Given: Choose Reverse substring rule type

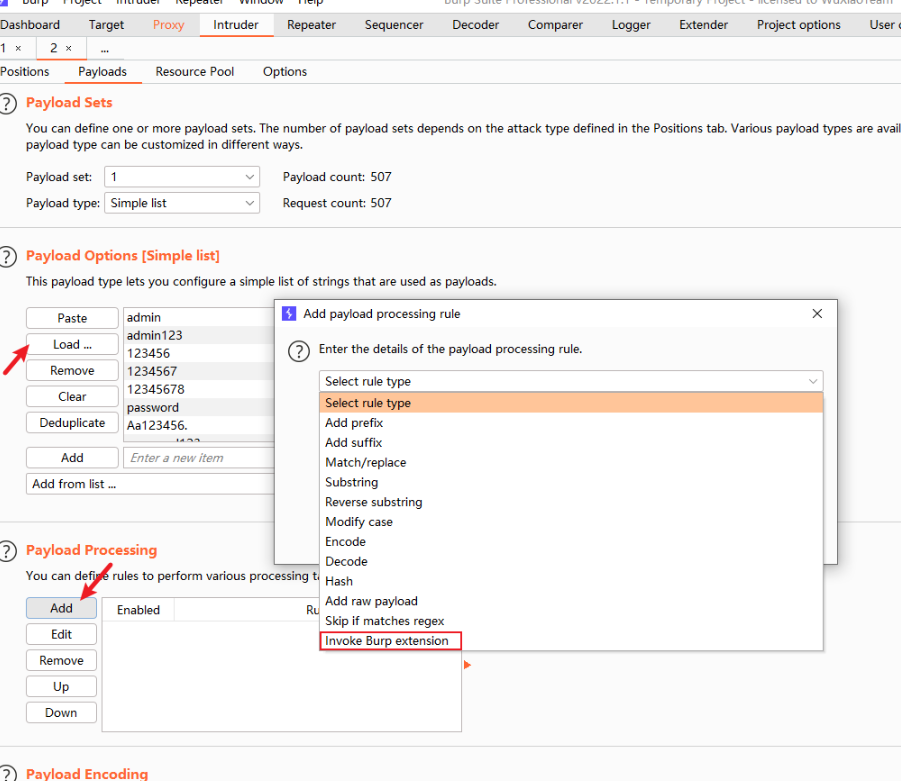Looking at the screenshot, I should point(571,502).
